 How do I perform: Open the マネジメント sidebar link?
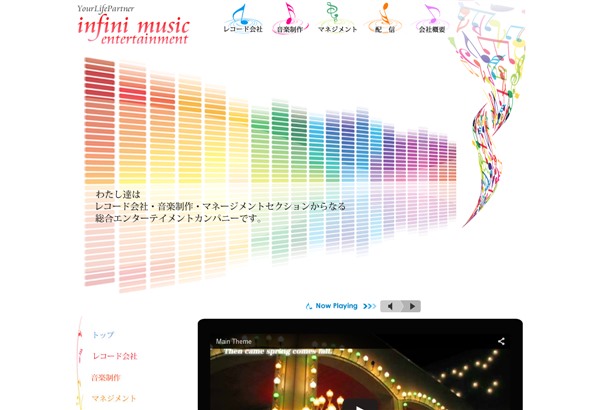(x=114, y=399)
